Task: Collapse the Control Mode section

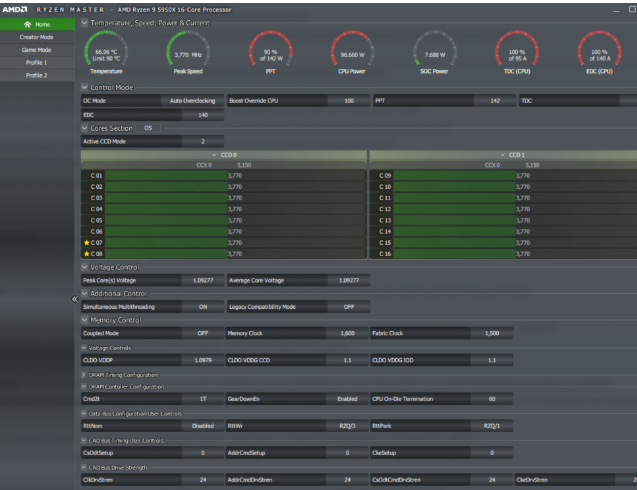Action: (84, 87)
